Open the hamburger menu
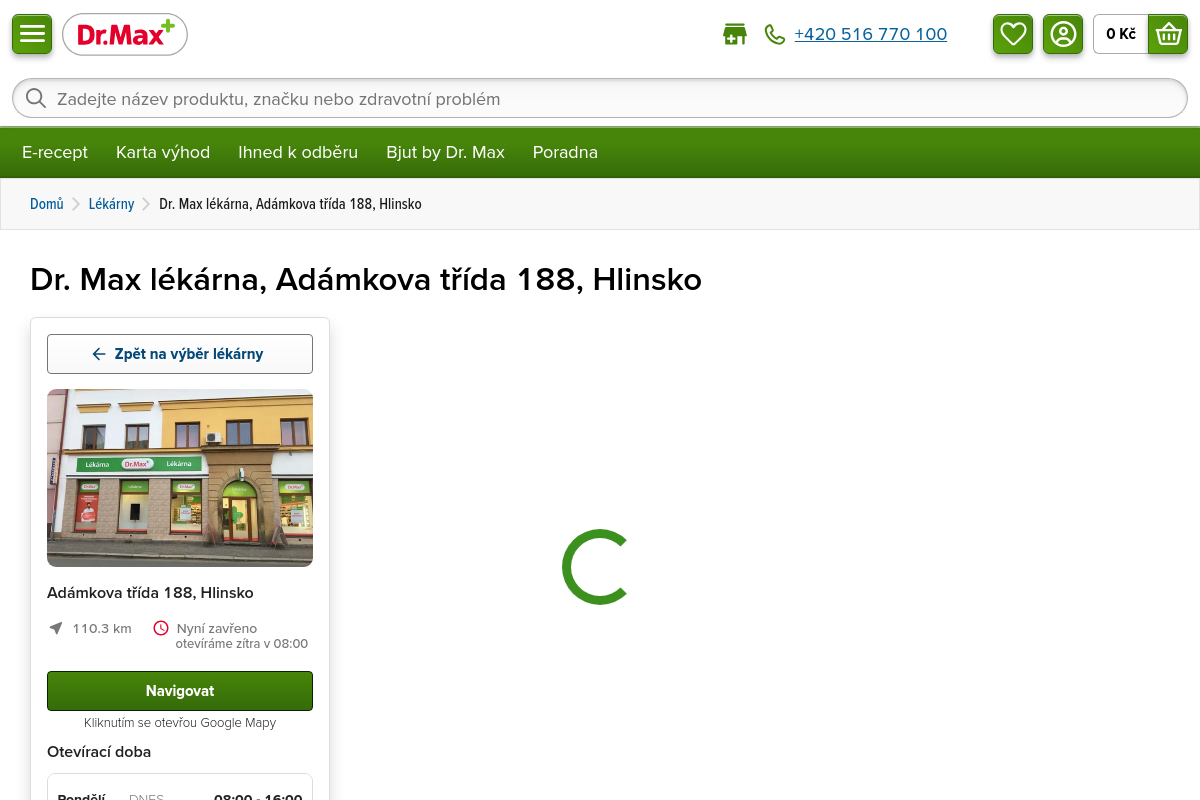 tap(32, 34)
